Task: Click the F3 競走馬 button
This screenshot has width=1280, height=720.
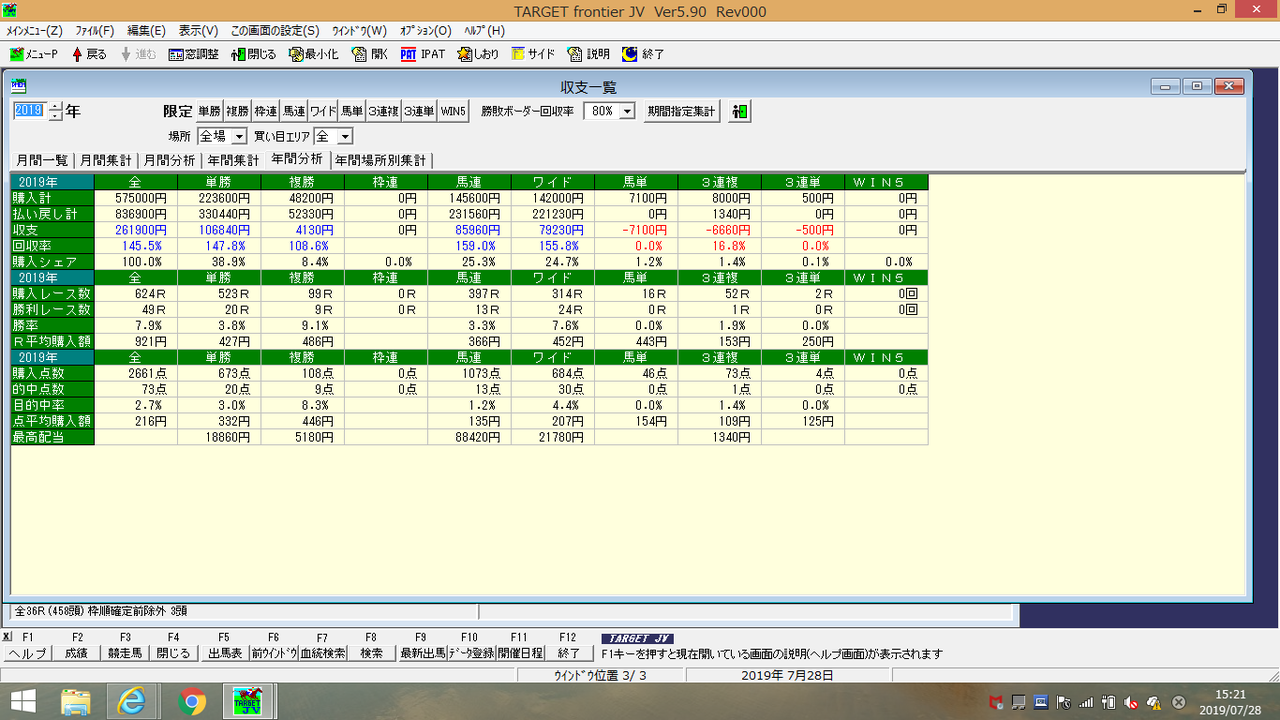Action: (125, 653)
